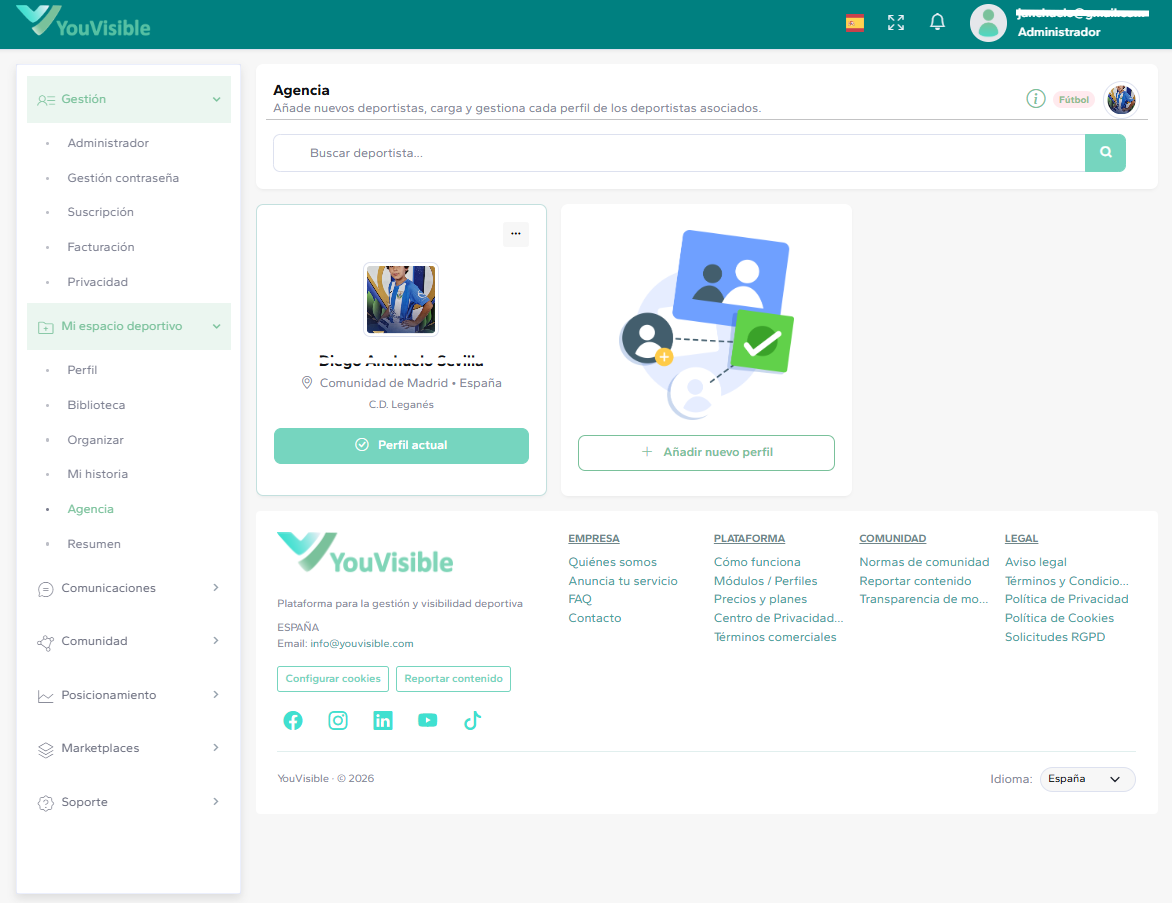
Task: Visit the YouVisible Facebook page icon
Action: click(293, 720)
